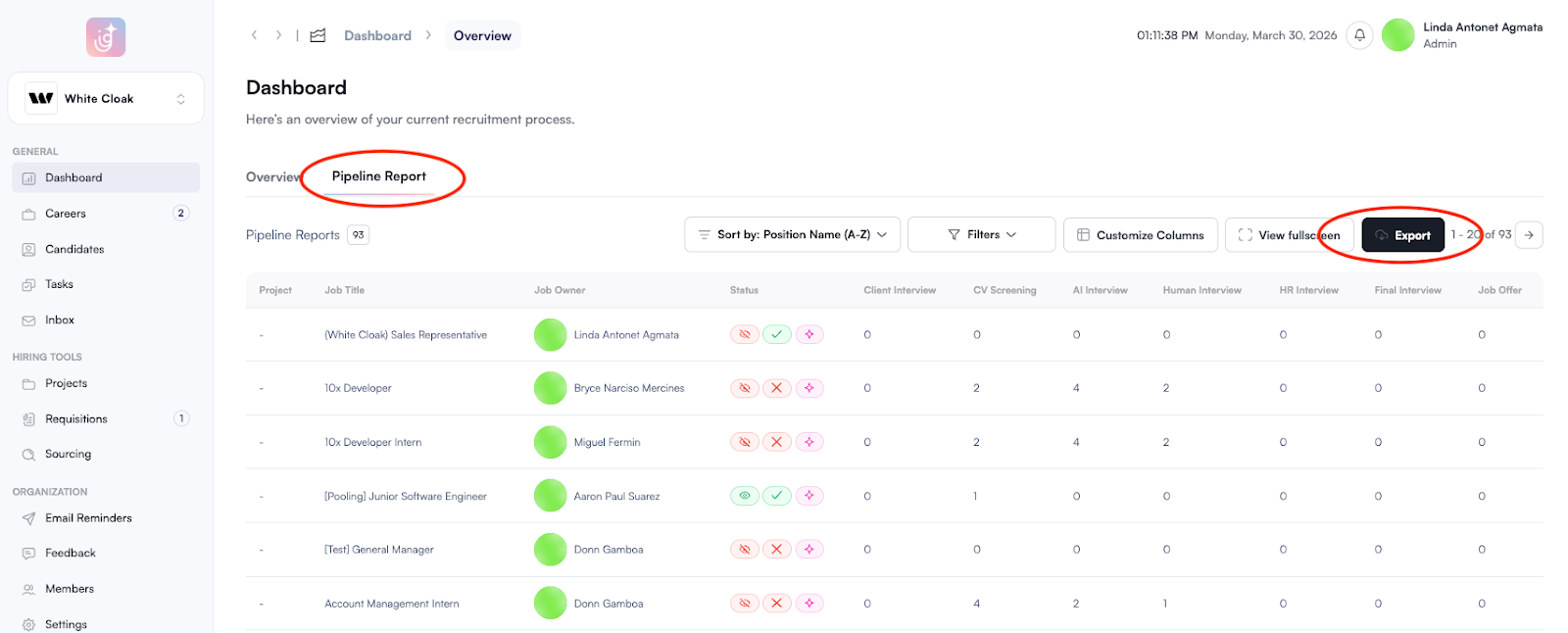
Task: Click Miguel Fermin owner name
Action: coord(607,442)
